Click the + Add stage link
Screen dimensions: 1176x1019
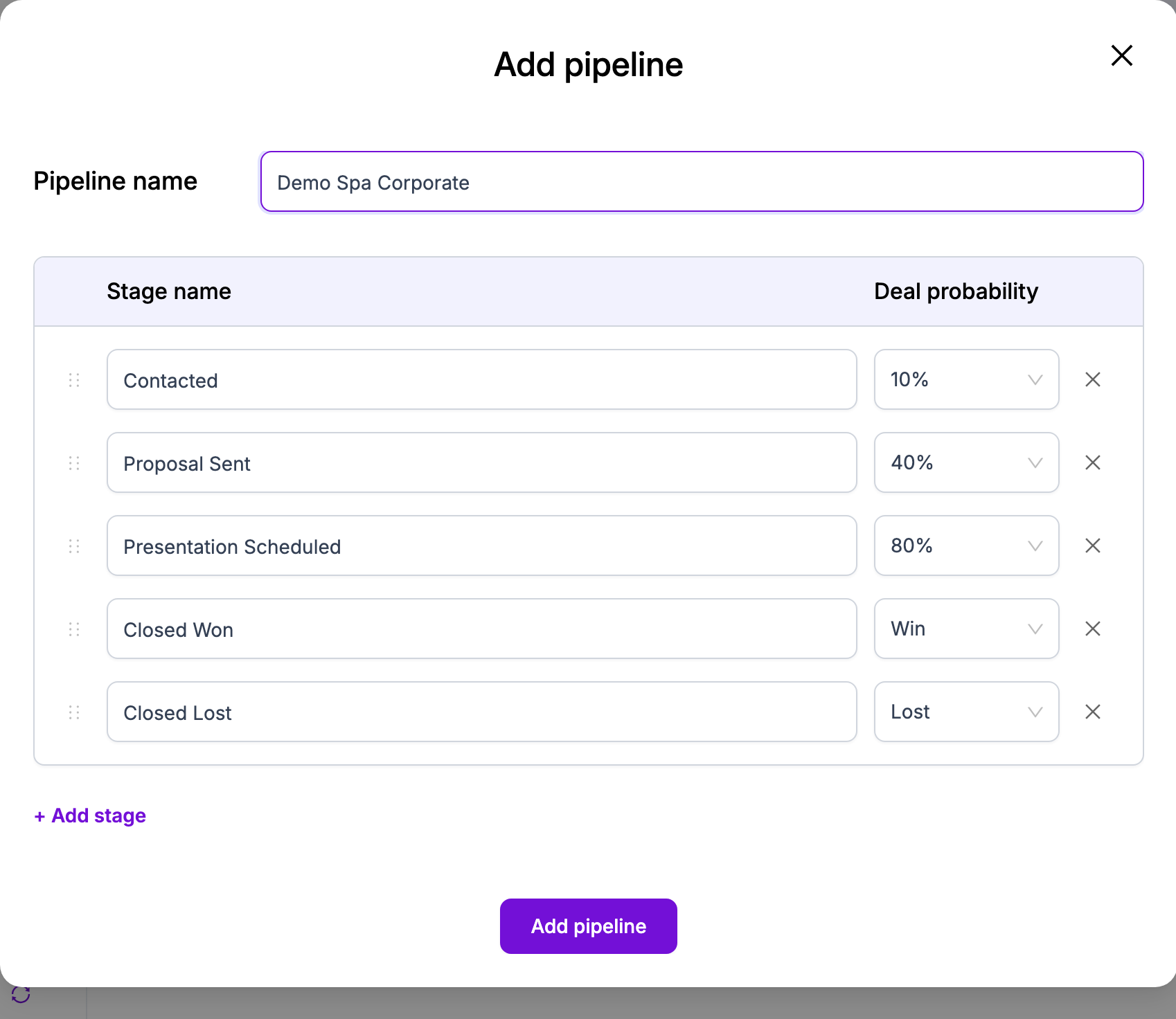tap(90, 815)
